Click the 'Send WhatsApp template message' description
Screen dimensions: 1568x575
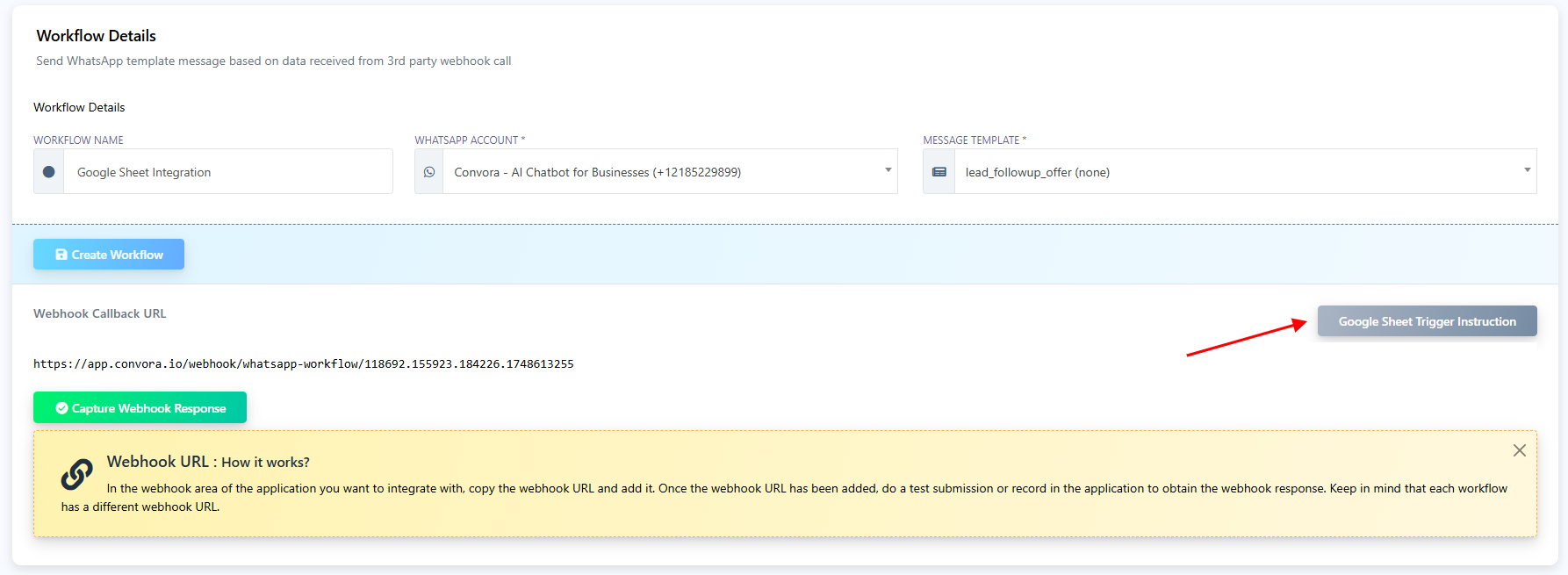273,61
